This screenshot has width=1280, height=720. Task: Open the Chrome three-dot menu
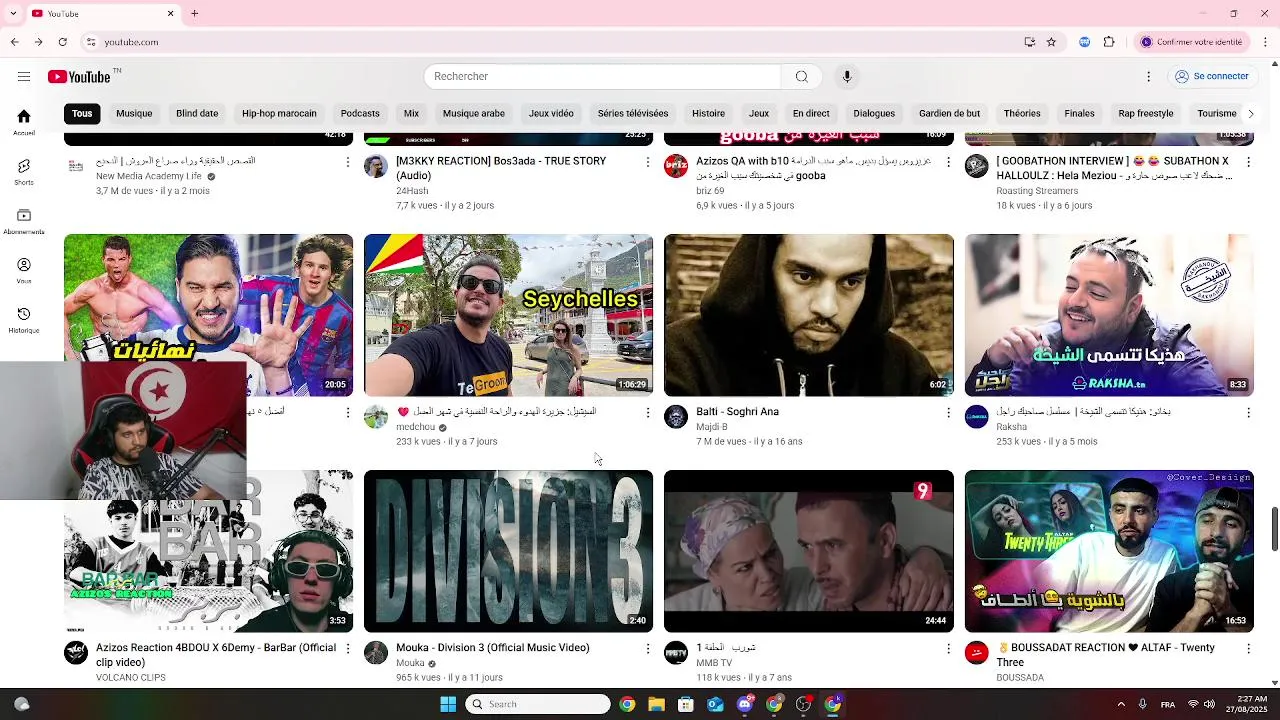(1265, 42)
